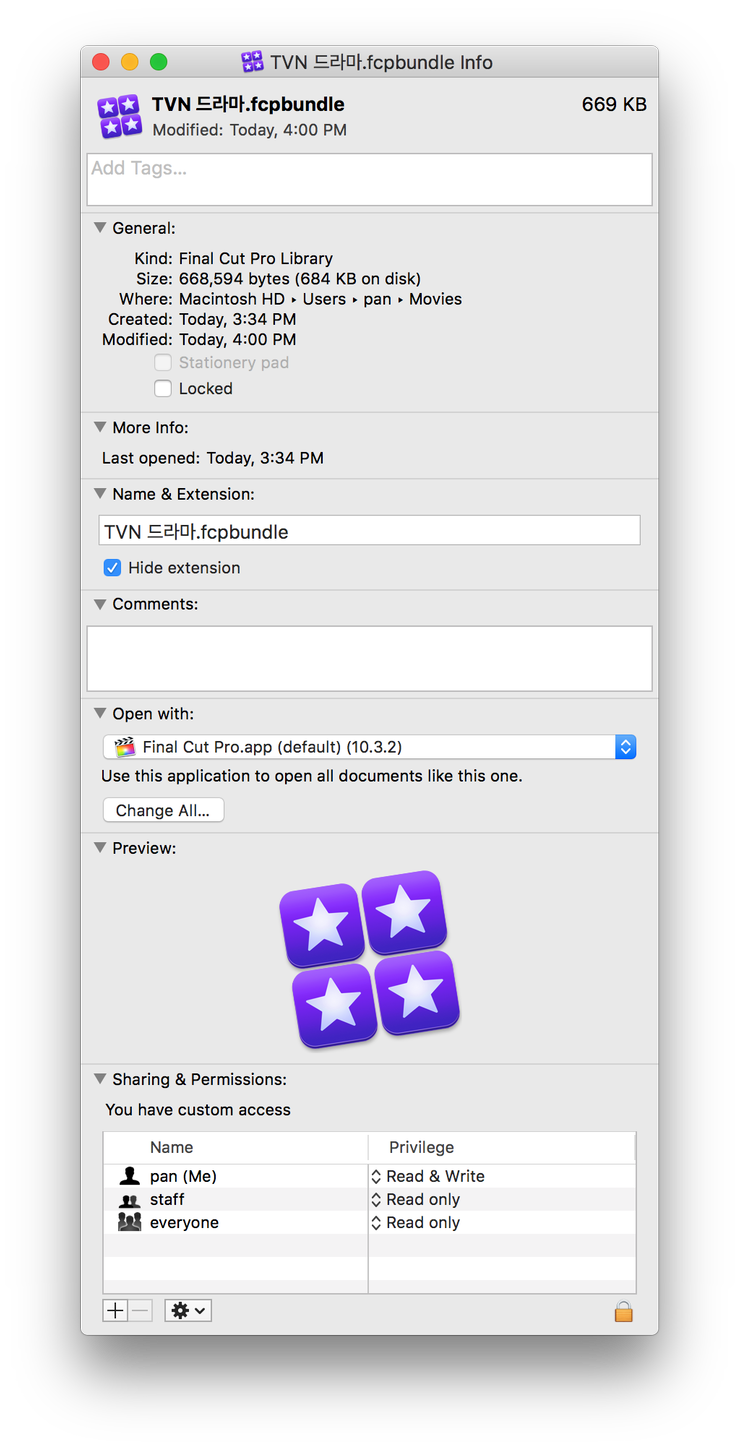This screenshot has height=1451, width=740.
Task: Click the pan (Me) user icon
Action: tap(129, 1176)
